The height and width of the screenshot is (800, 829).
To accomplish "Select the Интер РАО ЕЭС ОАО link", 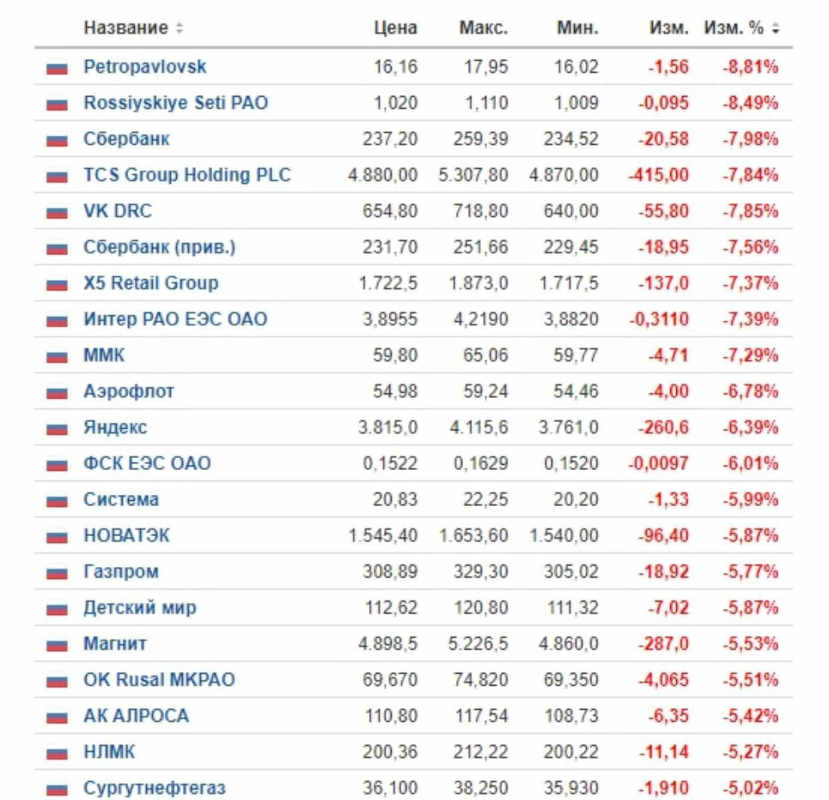I will coord(175,319).
